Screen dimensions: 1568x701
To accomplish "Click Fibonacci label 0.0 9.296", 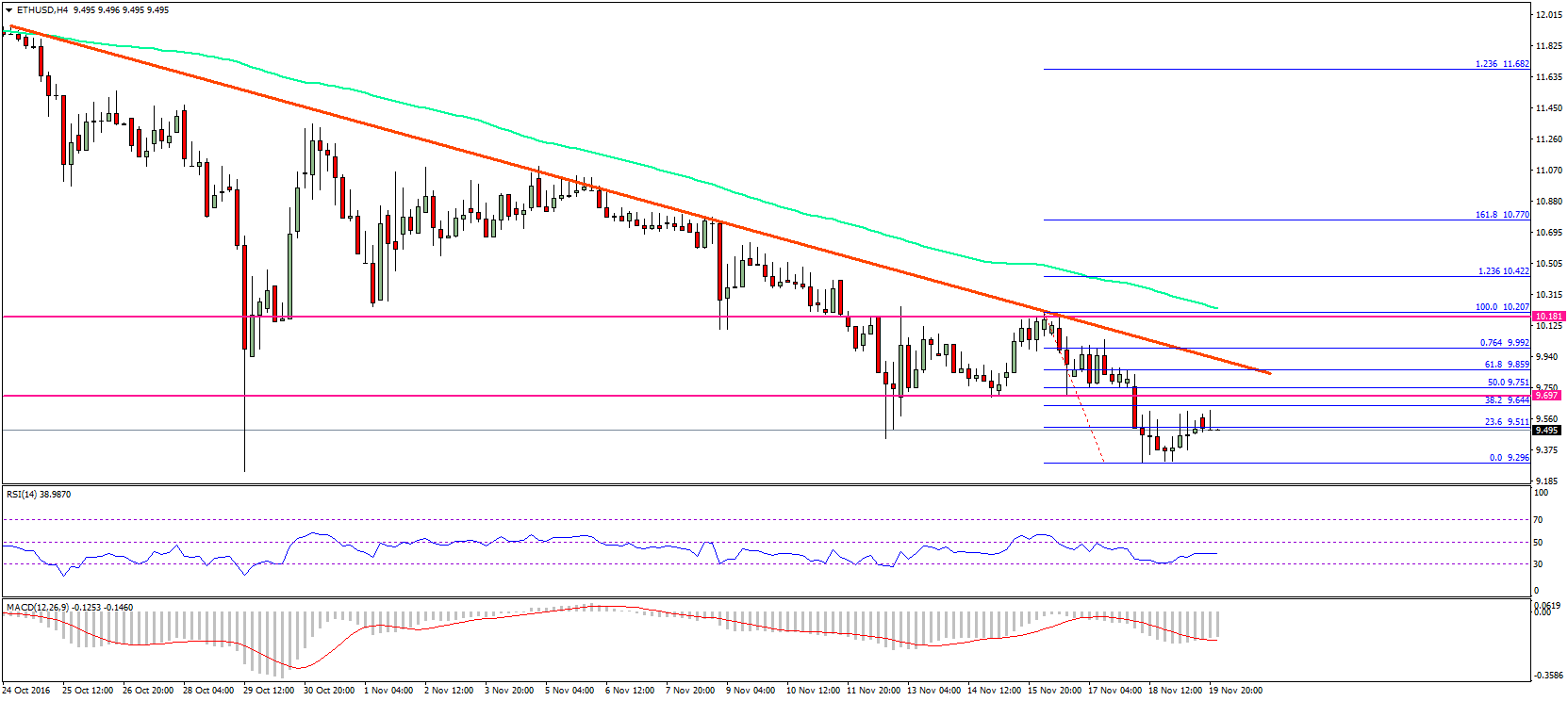I will [1509, 458].
